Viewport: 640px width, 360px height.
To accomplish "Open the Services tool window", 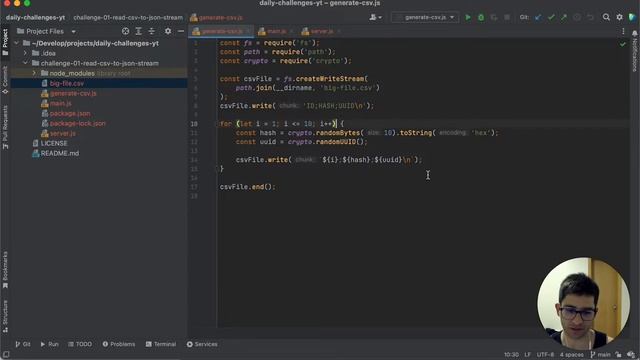I will pos(202,344).
